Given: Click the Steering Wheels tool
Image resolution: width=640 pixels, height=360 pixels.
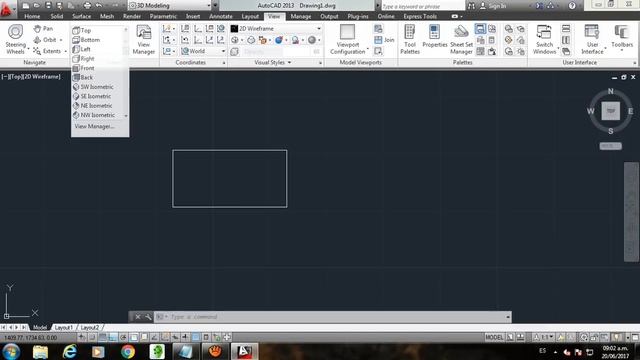Looking at the screenshot, I should 16,40.
